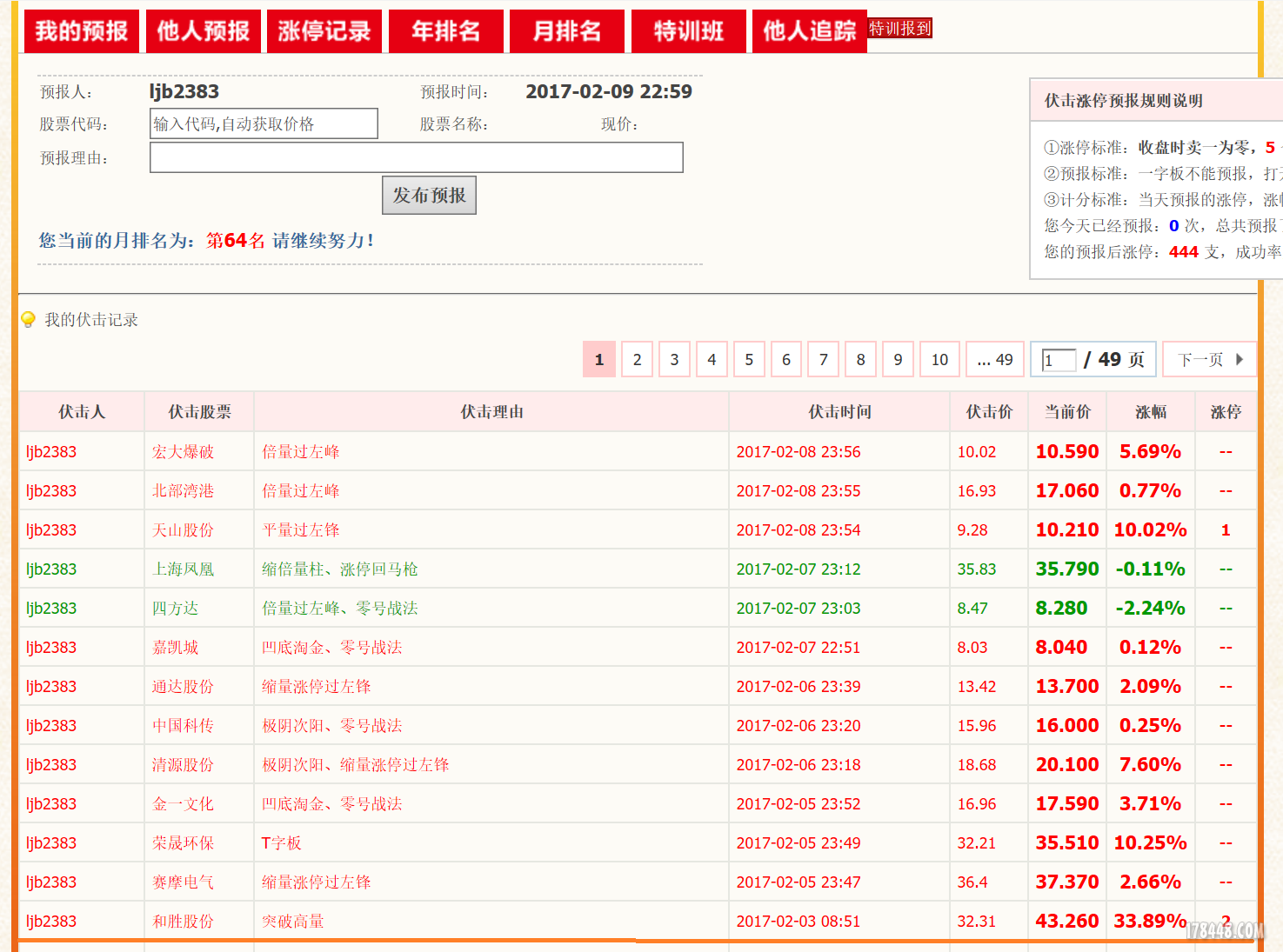
Task: Click the 当前价 column header
Action: coord(1067,412)
